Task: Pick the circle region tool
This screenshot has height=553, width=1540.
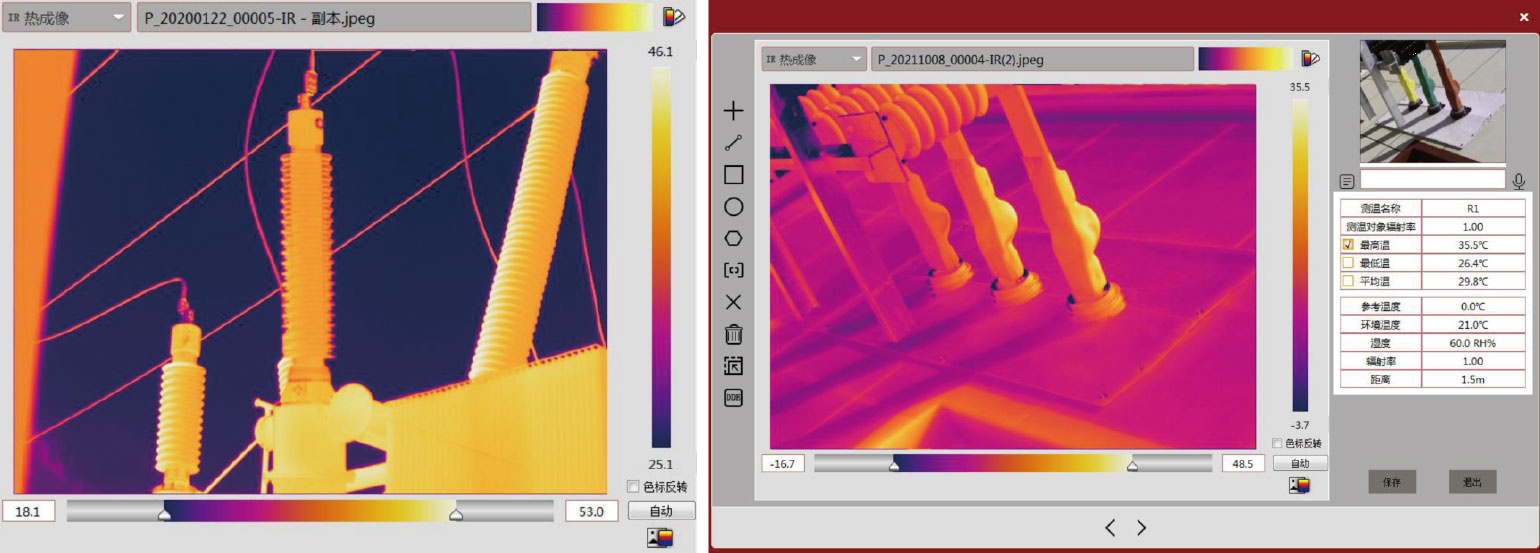Action: point(733,207)
